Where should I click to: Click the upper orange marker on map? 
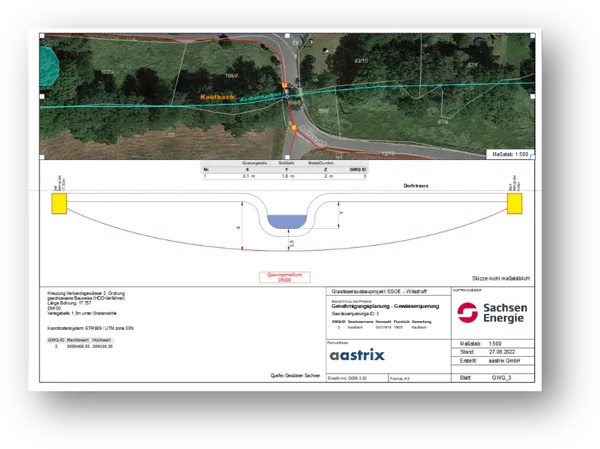284,87
